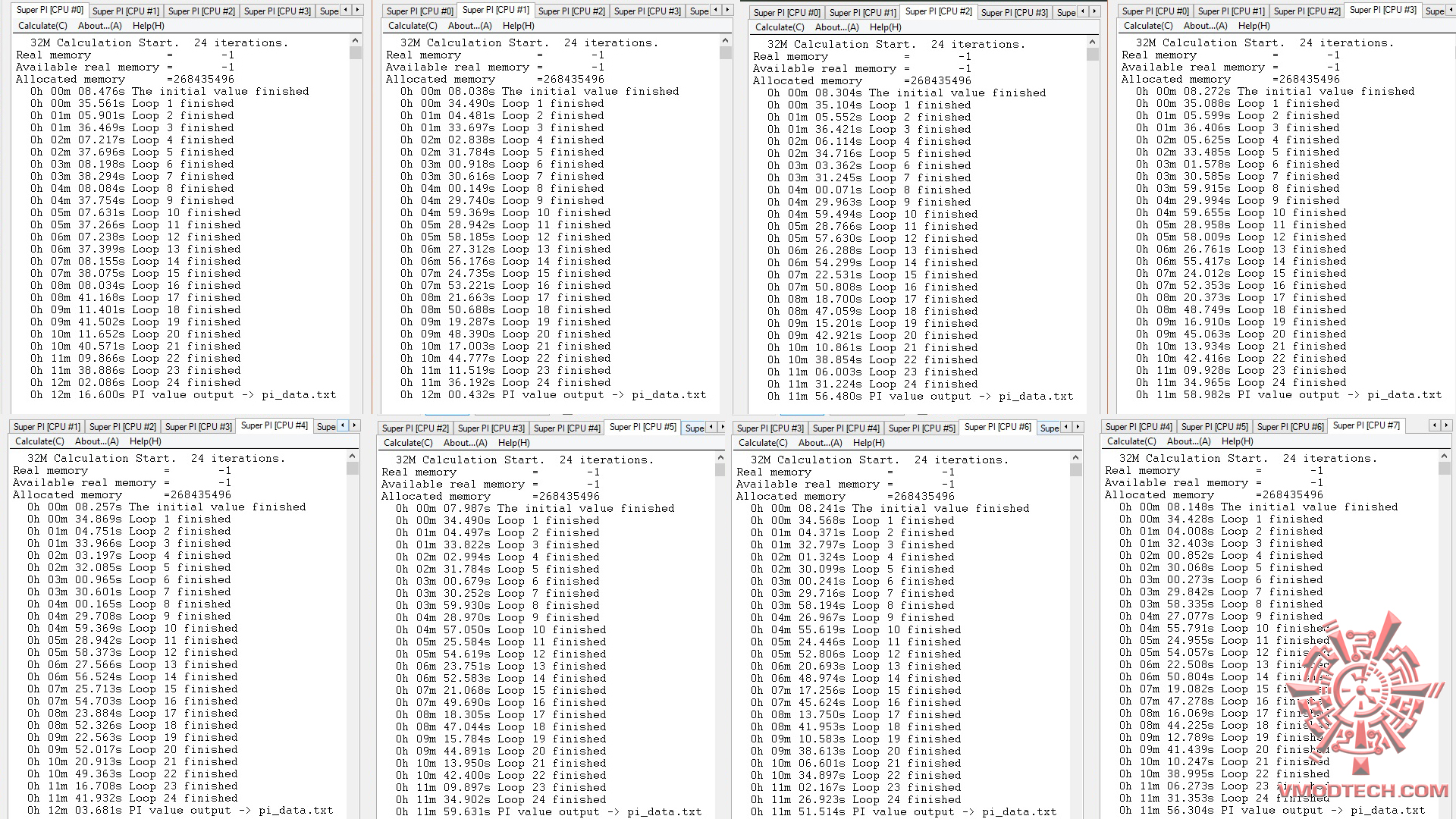The height and width of the screenshot is (819, 1456).
Task: Switch to CPU #0 tab in active CPU #1 window
Action: pos(419,11)
